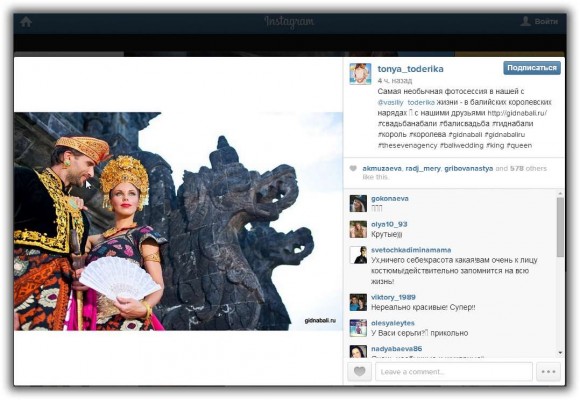
Task: Click the comments scrollbar down arrow
Action: point(560,353)
